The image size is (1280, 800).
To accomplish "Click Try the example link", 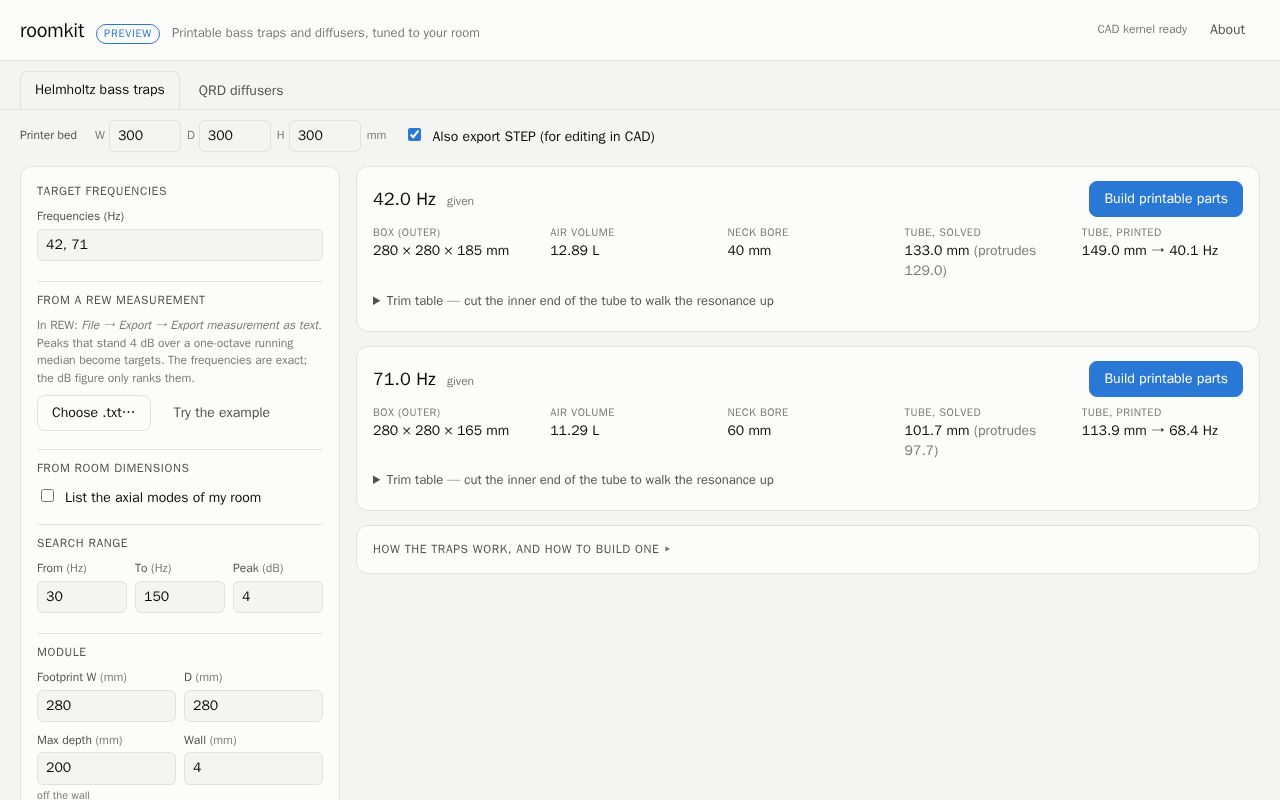I will tap(221, 413).
